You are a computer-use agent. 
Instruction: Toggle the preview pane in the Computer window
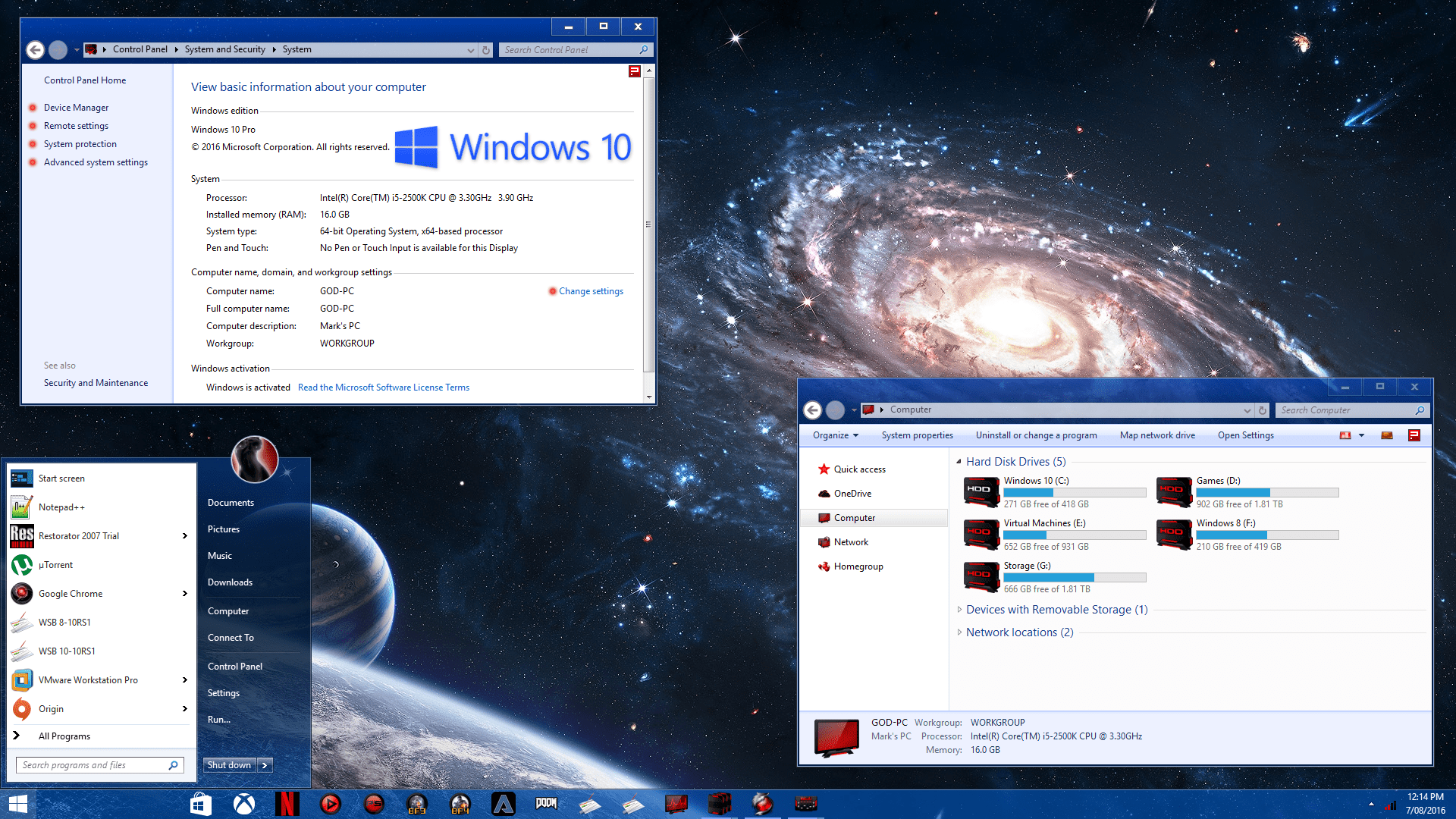1386,435
